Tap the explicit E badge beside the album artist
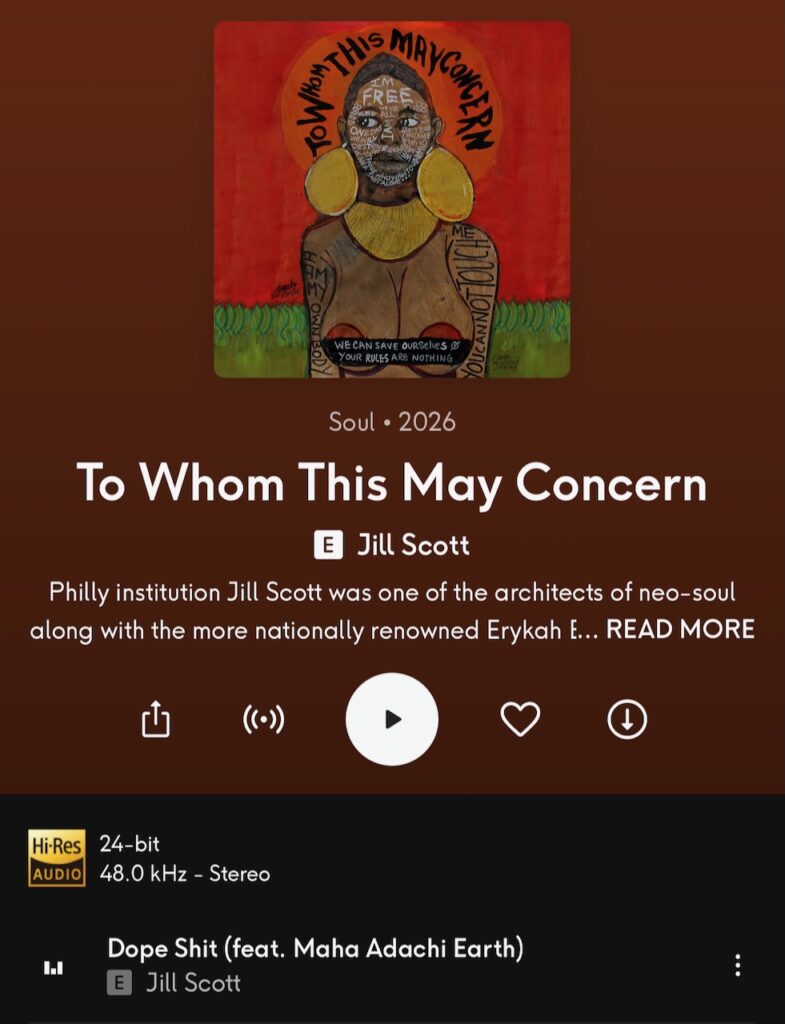 coord(328,545)
